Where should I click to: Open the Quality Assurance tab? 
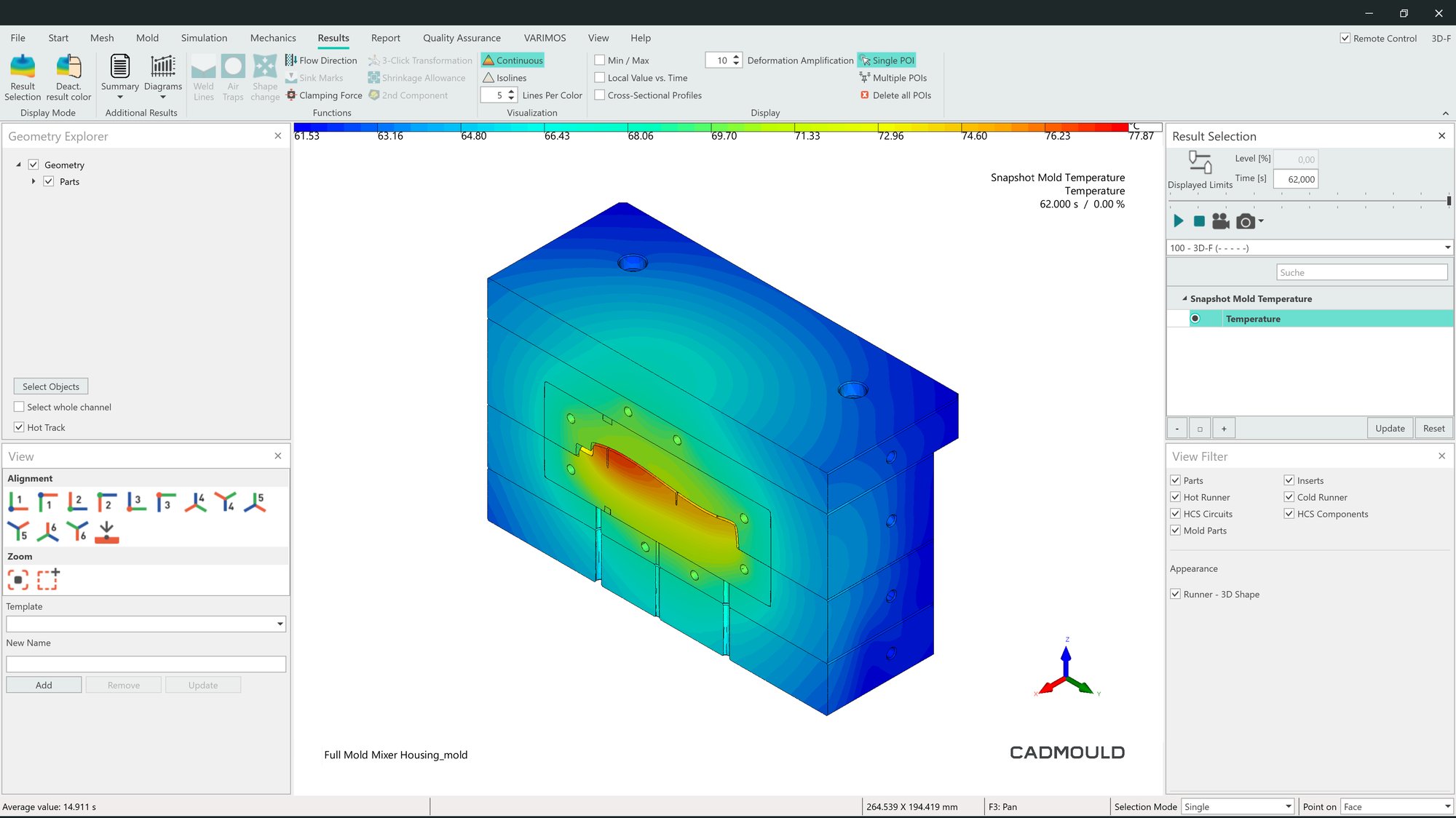pyautogui.click(x=462, y=38)
